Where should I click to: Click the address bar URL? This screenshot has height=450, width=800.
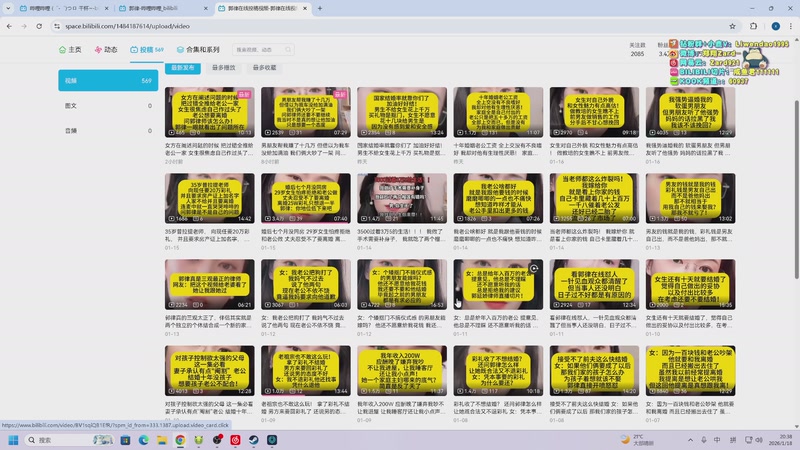[128, 26]
